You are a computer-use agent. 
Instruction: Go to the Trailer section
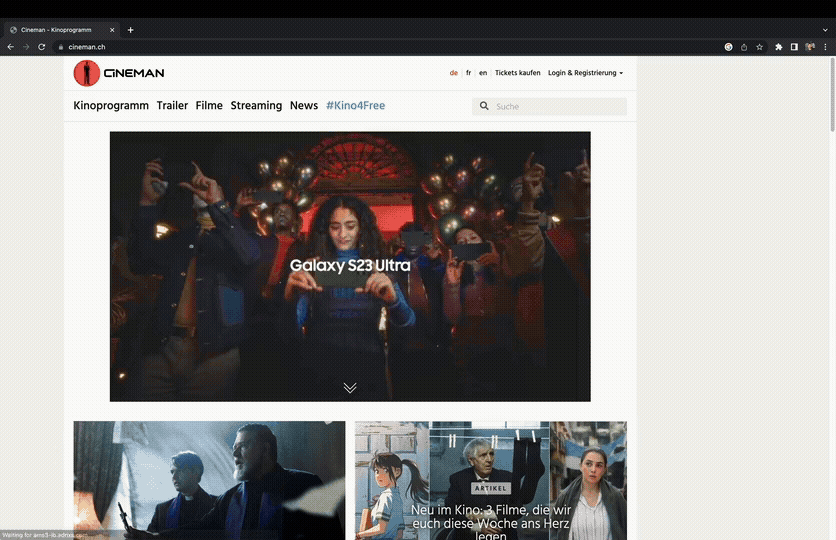[172, 106]
